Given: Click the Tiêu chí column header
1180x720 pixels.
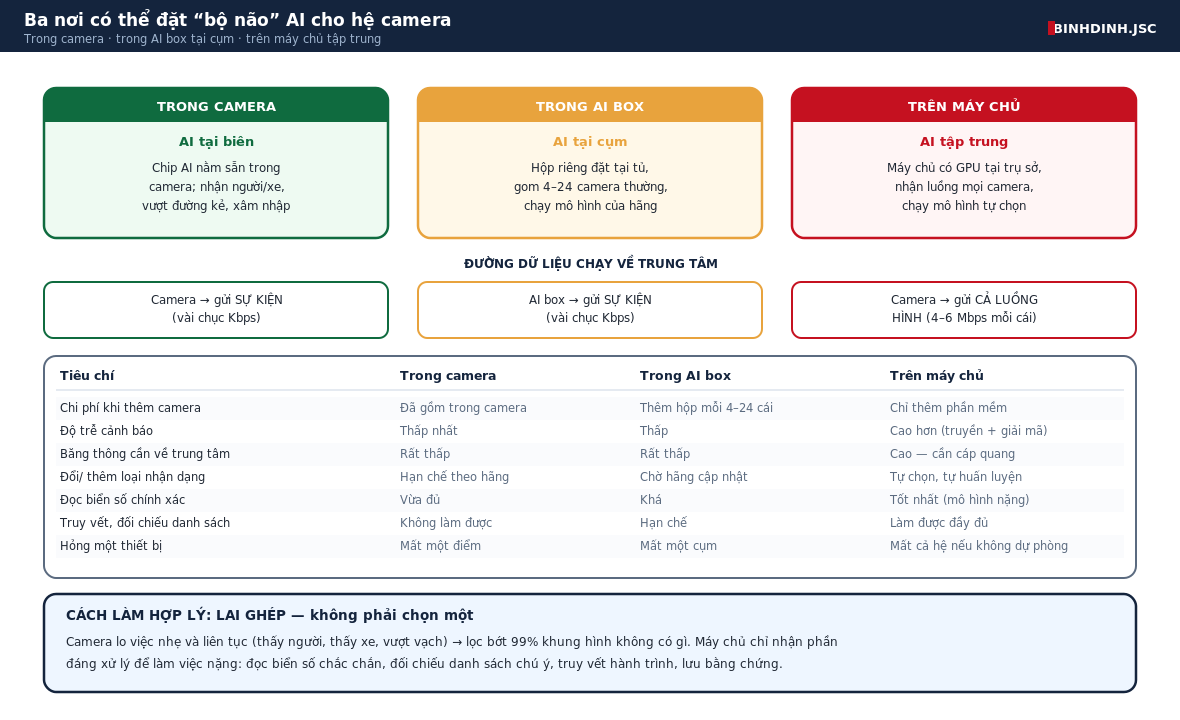Looking at the screenshot, I should pos(87,375).
